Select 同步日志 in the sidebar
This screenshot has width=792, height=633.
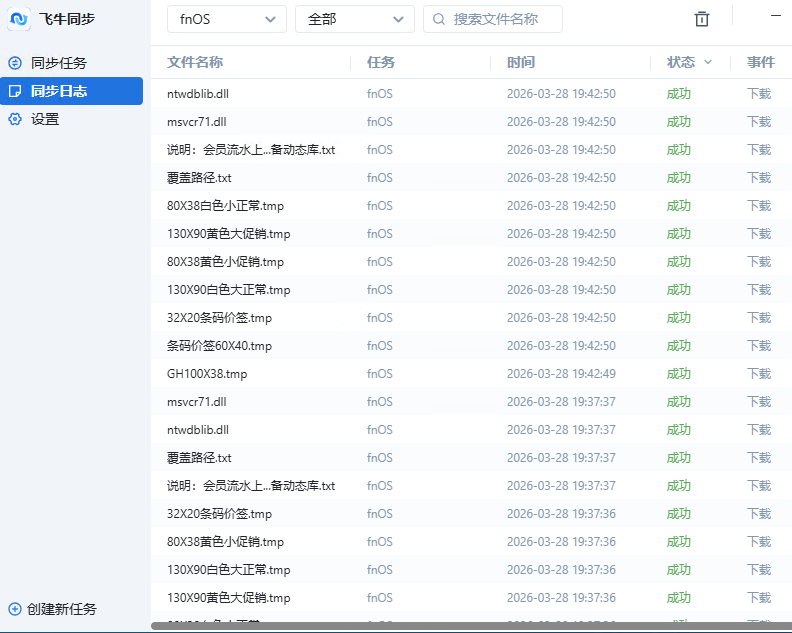pos(71,91)
